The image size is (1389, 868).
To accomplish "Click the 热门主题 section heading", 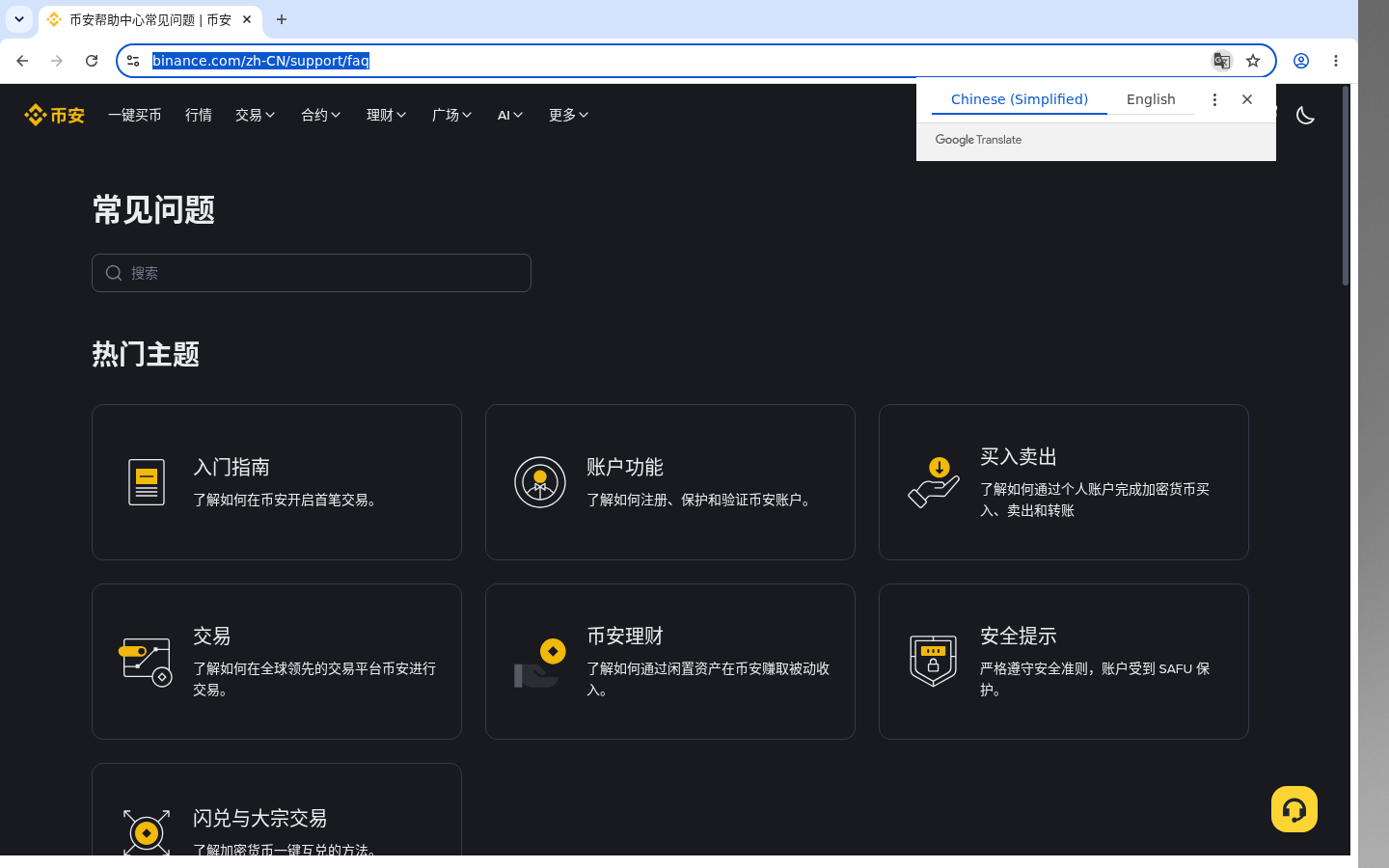I will (146, 354).
